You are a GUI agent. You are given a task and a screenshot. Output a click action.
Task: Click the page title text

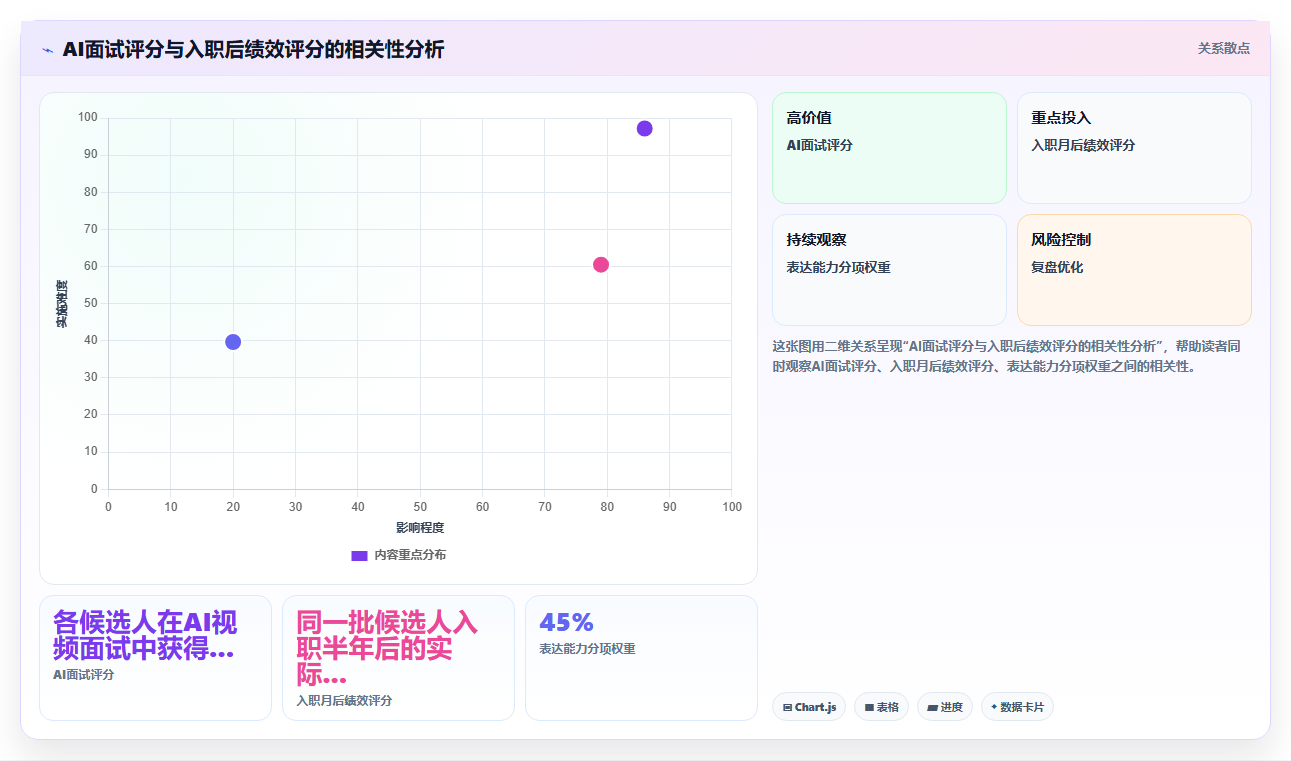click(x=253, y=49)
